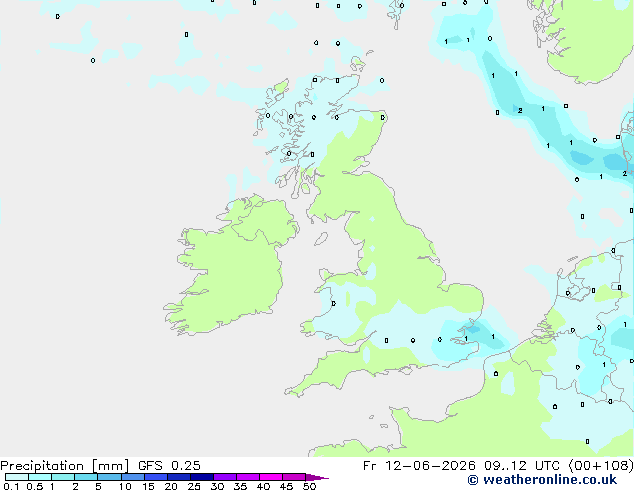634x490 pixels.
Task: Click the '0.1' legend scale label
Action: click(x=11, y=486)
